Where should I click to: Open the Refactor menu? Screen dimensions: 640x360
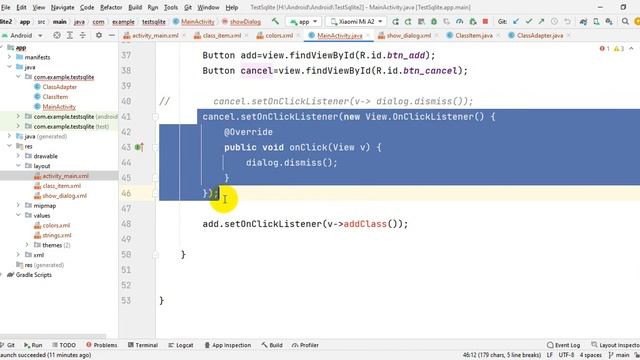pos(111,7)
